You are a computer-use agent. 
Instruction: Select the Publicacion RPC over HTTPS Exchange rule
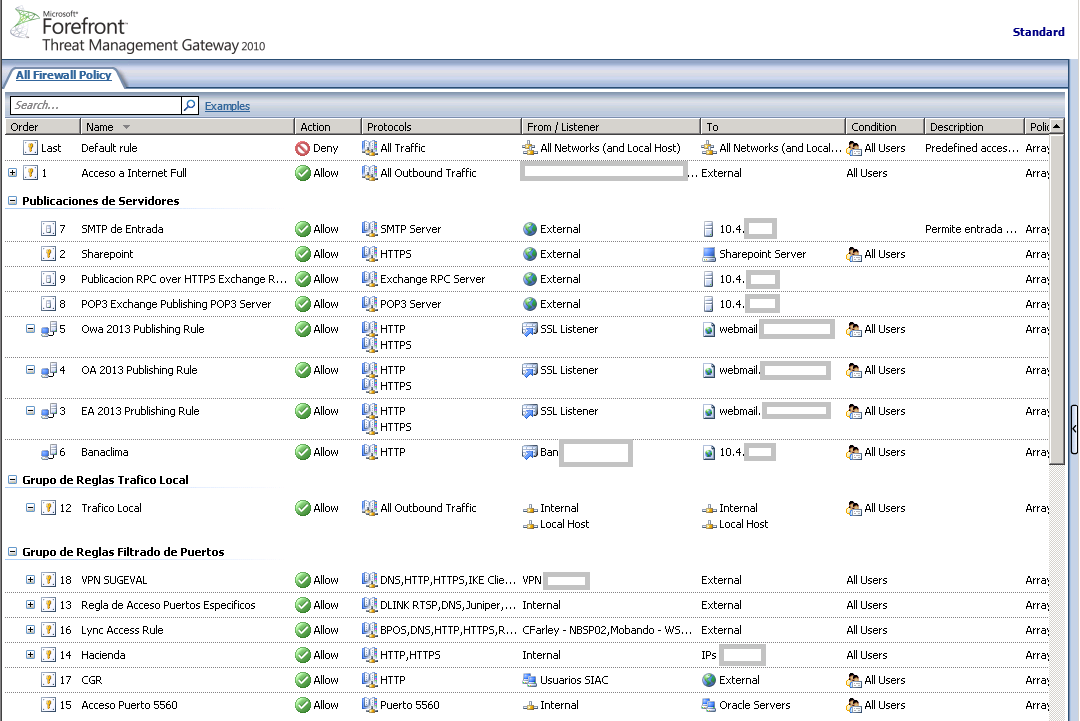(x=184, y=279)
